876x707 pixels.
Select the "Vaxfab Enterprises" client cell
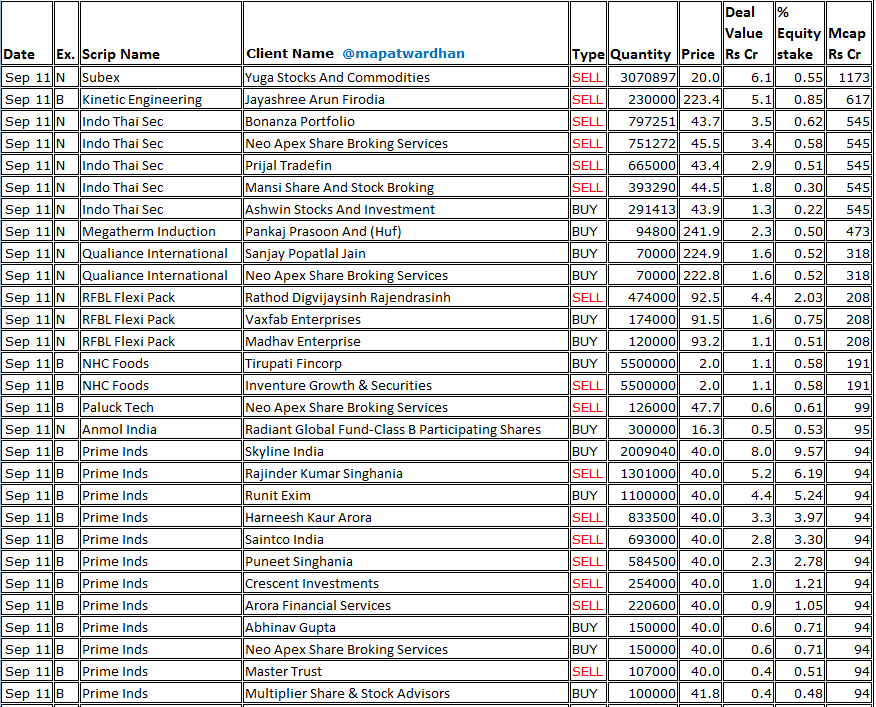(406, 320)
